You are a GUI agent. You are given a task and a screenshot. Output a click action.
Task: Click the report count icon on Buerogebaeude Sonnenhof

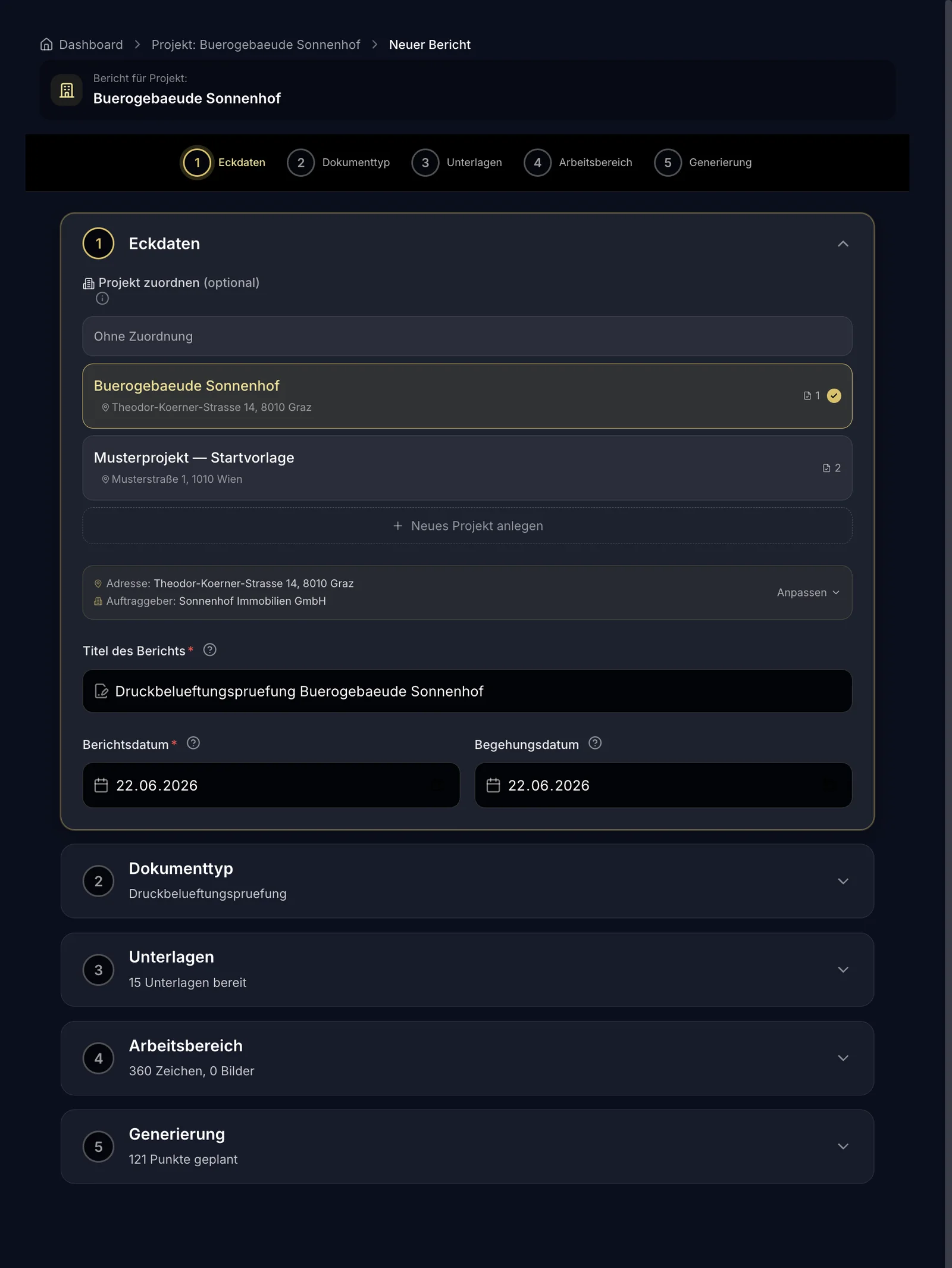tap(807, 396)
